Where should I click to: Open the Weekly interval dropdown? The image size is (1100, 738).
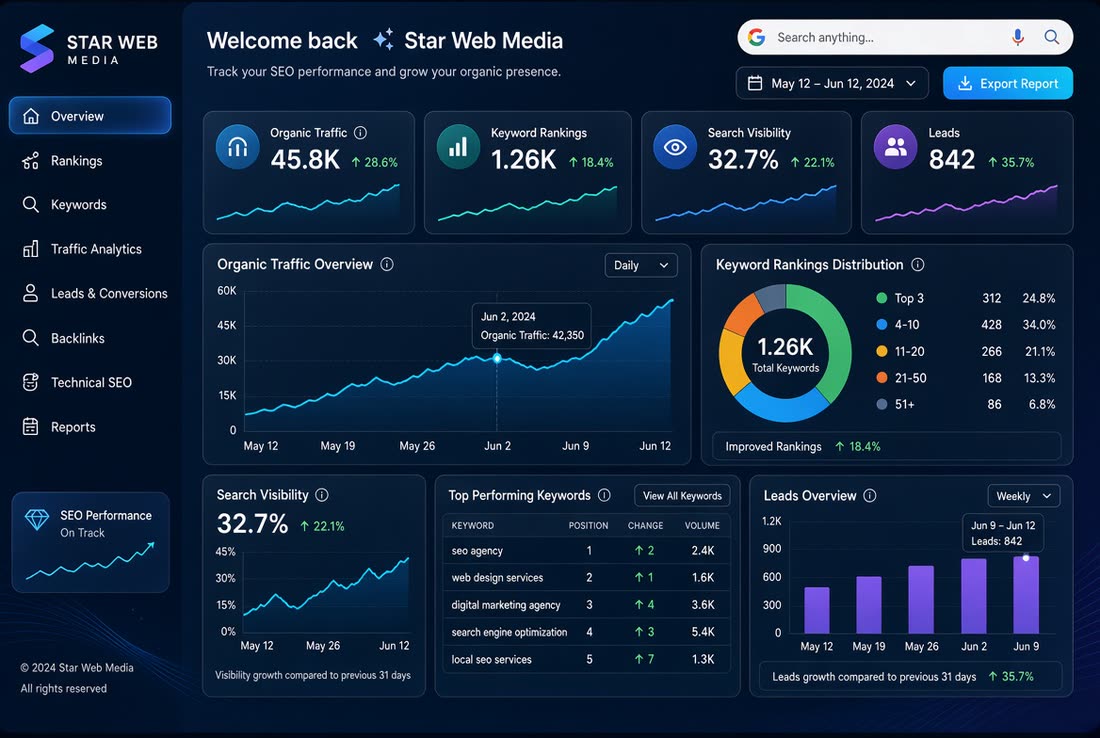click(x=1024, y=496)
